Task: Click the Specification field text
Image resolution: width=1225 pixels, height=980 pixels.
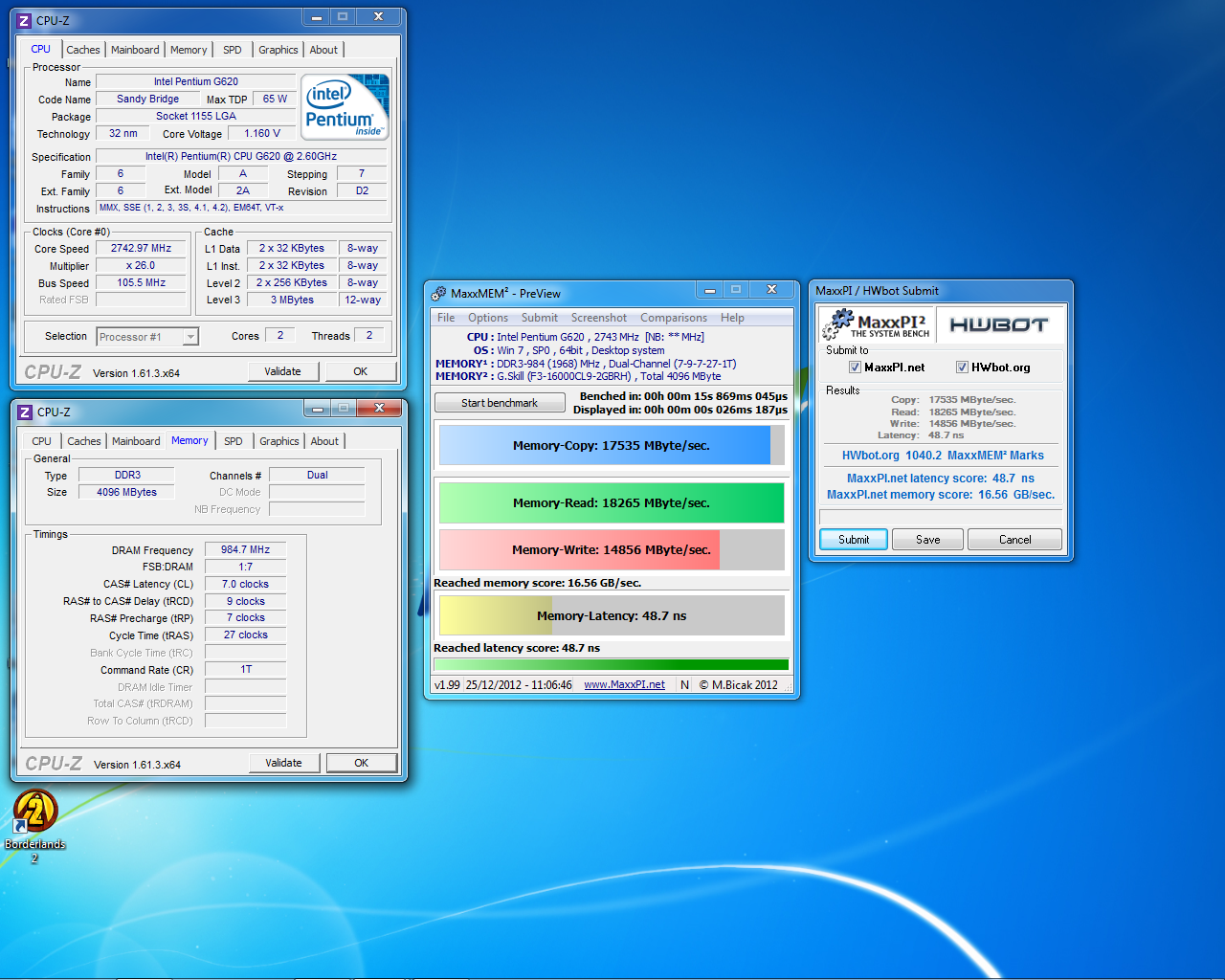Action: [241, 156]
